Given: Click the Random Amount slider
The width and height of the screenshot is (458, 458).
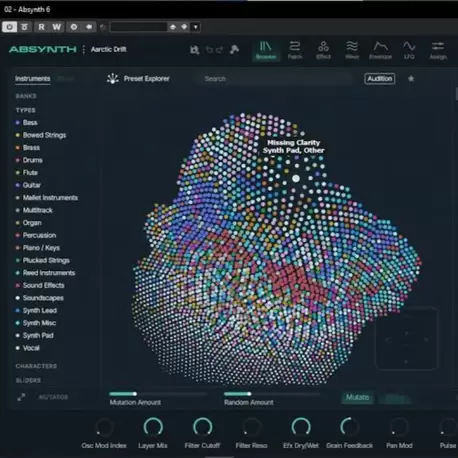Looking at the screenshot, I should (272, 394).
